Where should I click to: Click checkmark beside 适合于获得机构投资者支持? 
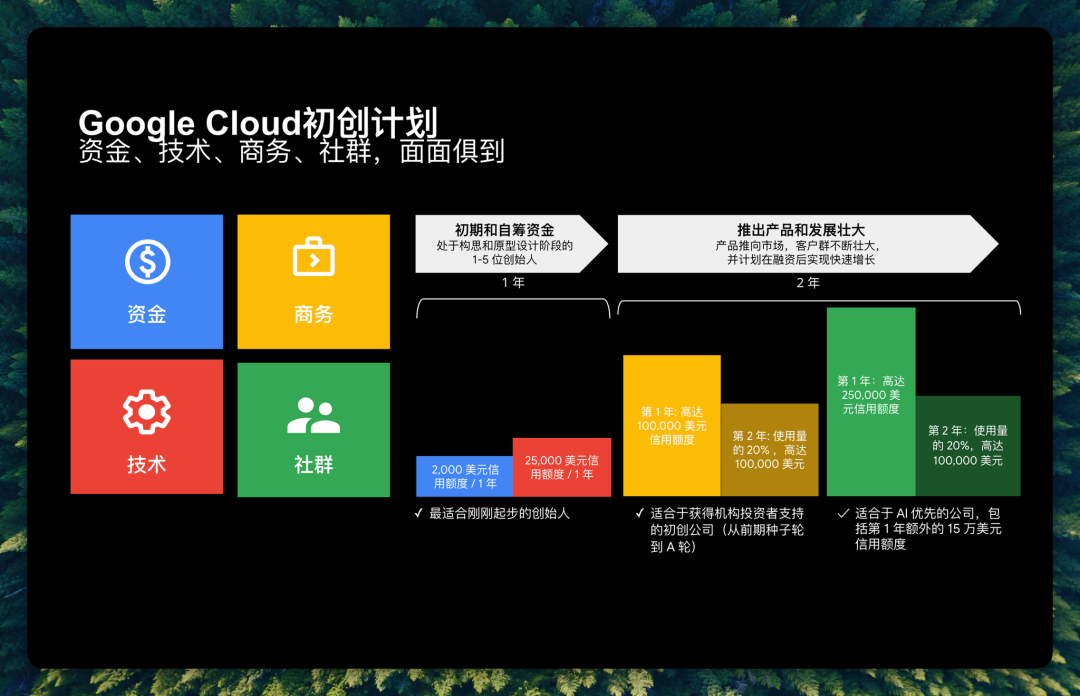(x=639, y=513)
